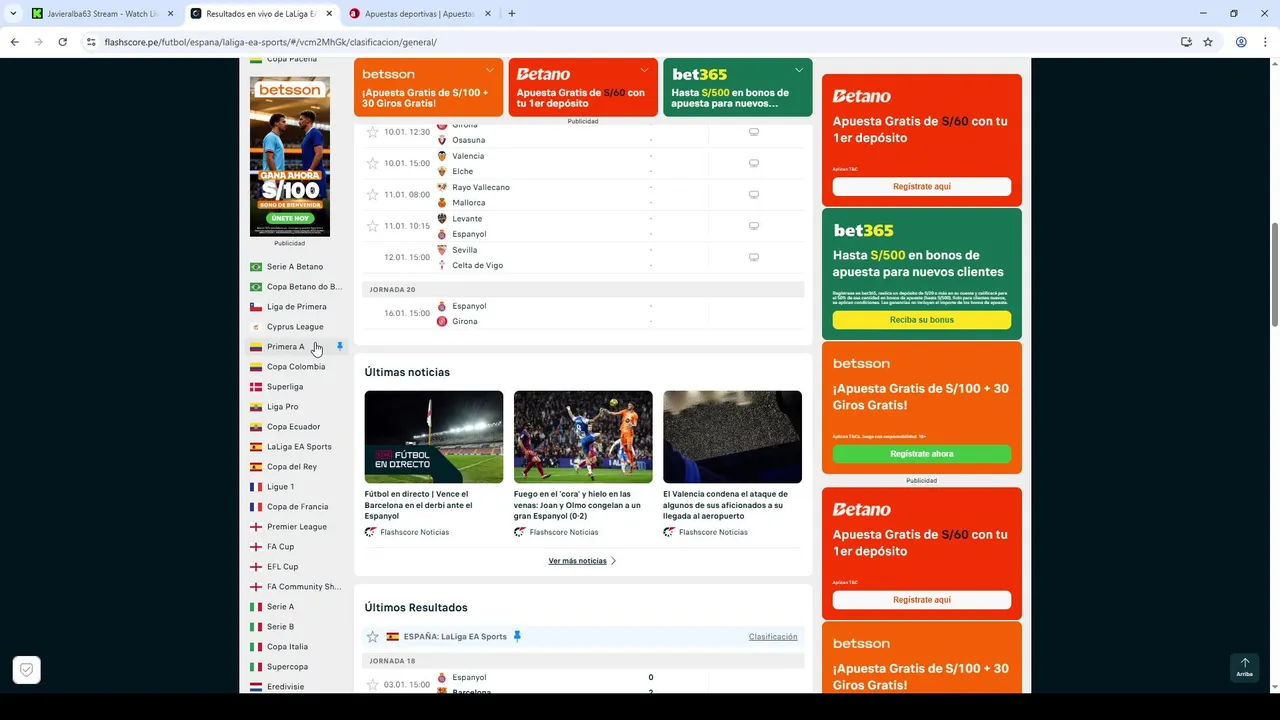
Task: Click the privacy shield icon at bottom left
Action: coord(27,670)
